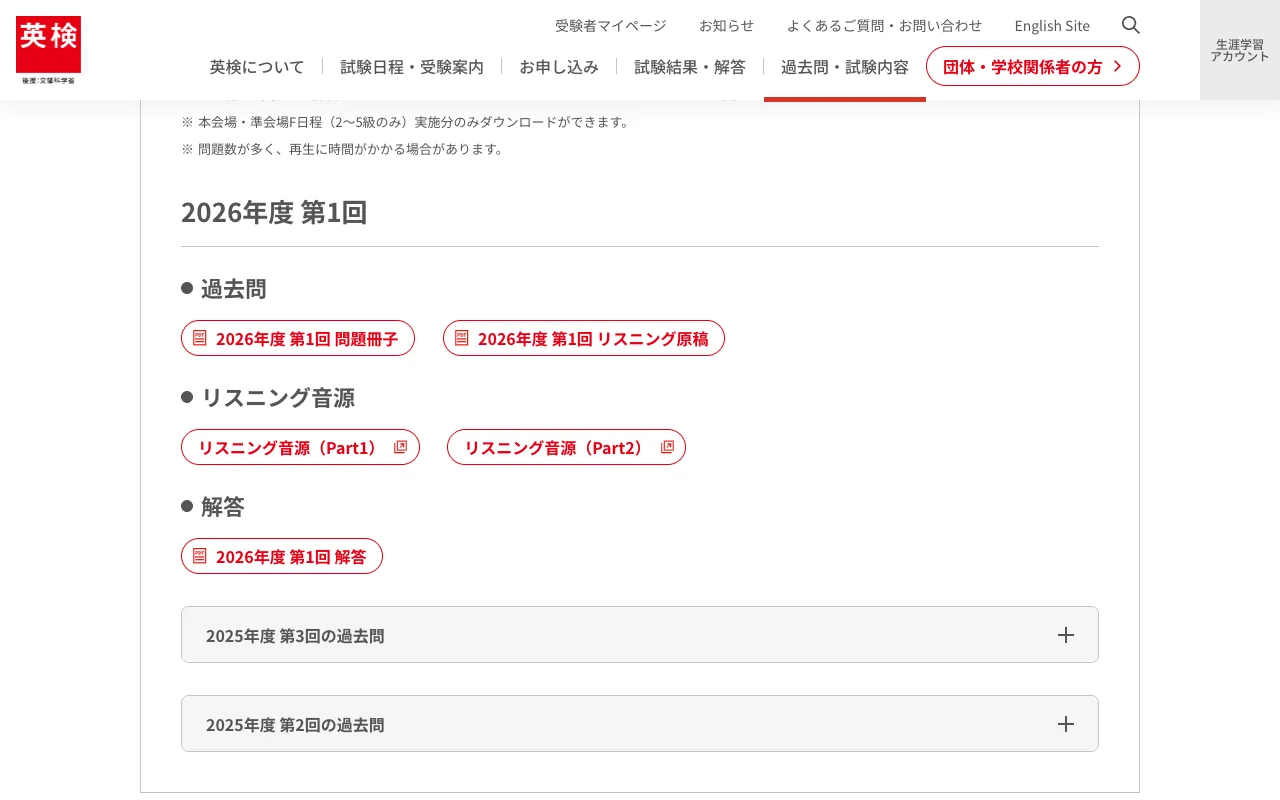Click external-link icon on Part2 audio

click(667, 447)
